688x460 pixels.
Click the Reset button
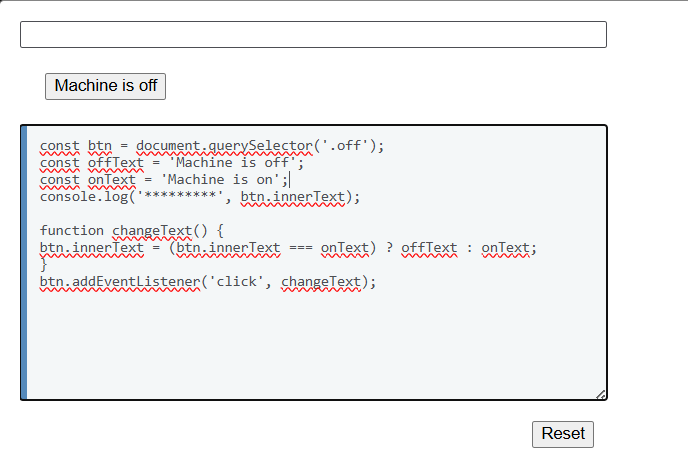click(x=563, y=433)
